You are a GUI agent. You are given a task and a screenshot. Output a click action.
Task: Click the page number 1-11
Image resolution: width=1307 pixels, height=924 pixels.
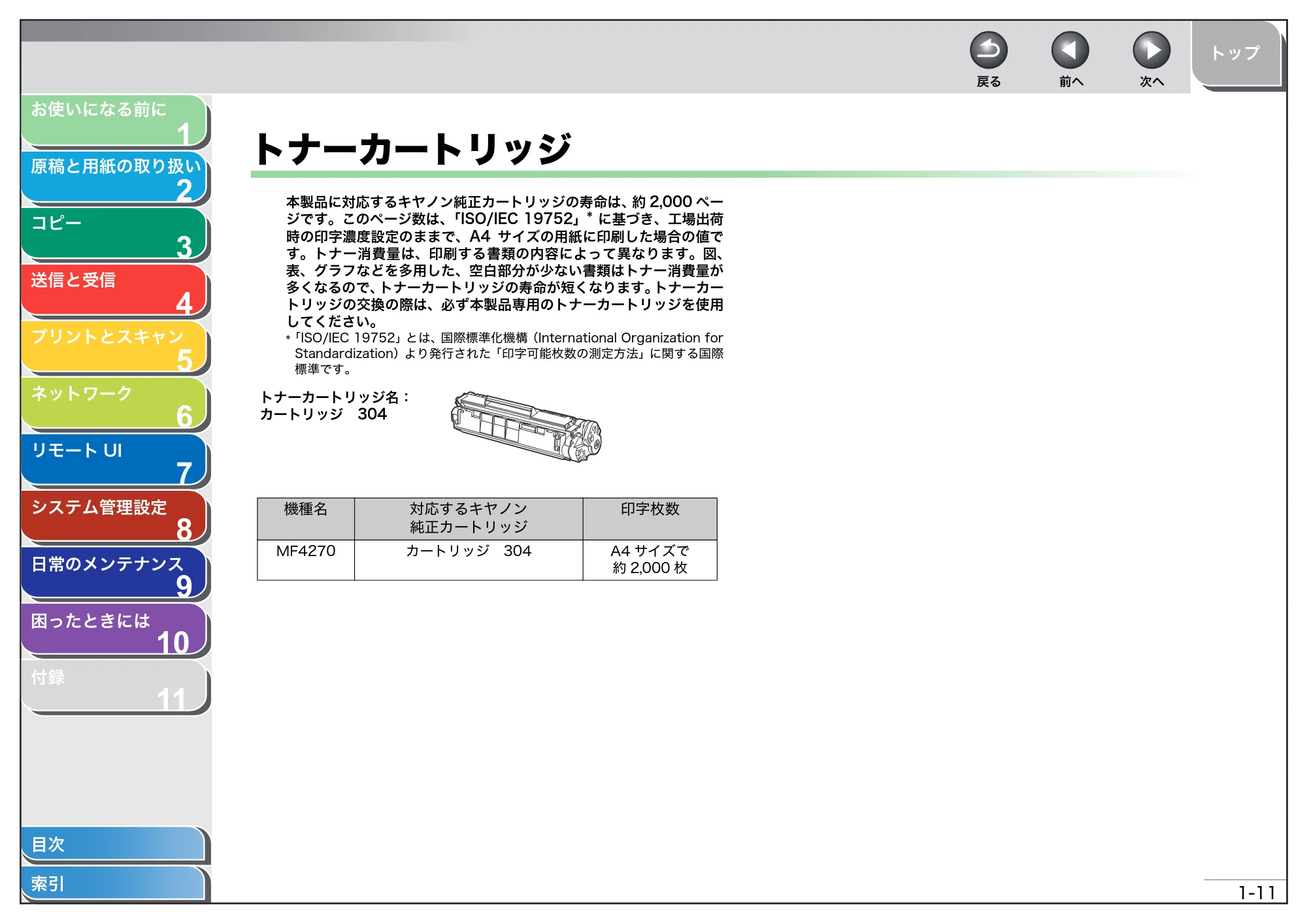pyautogui.click(x=1256, y=893)
